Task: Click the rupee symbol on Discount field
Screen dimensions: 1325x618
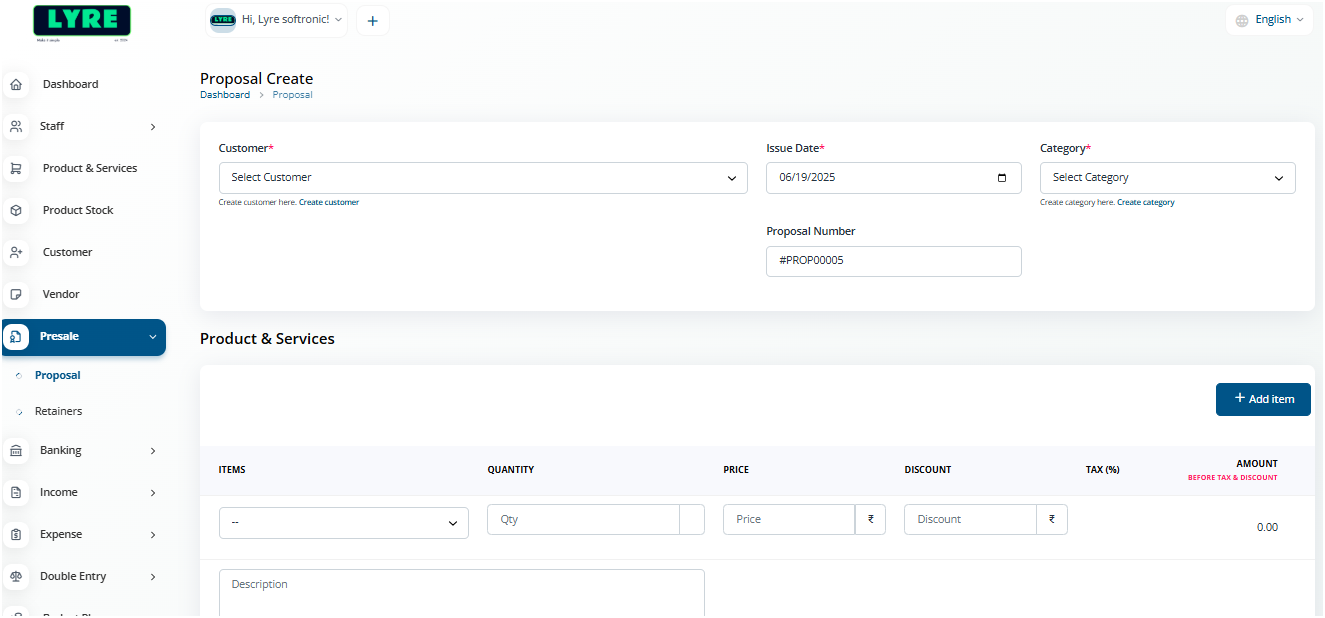Action: [x=1051, y=519]
